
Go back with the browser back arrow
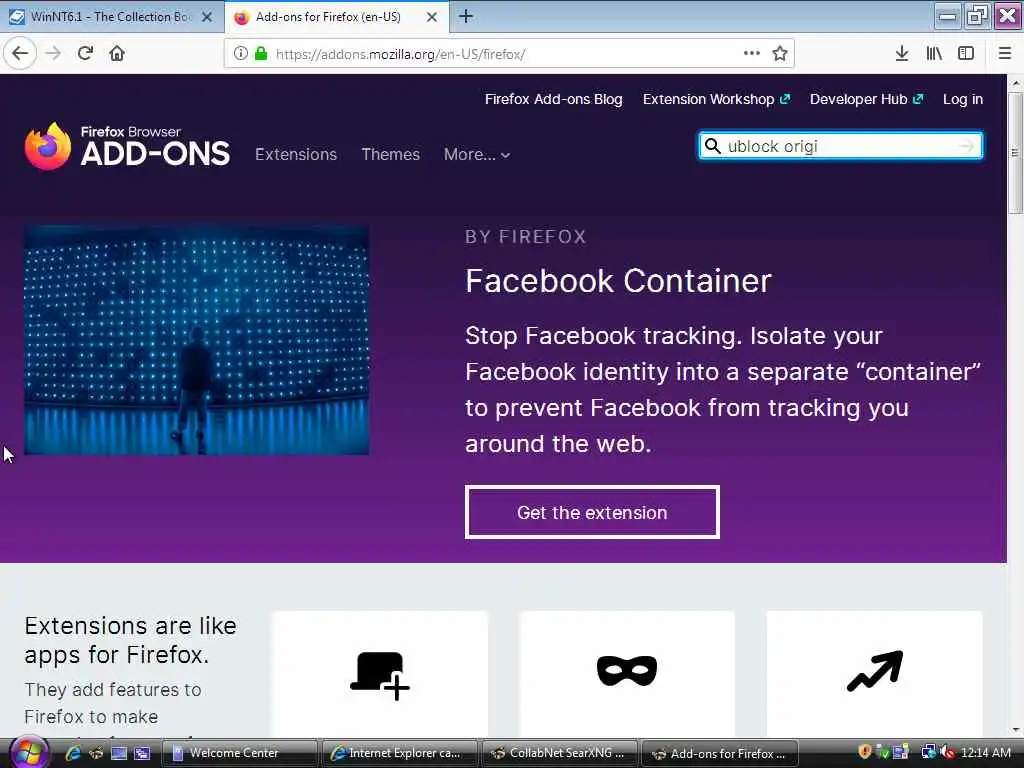pyautogui.click(x=20, y=53)
